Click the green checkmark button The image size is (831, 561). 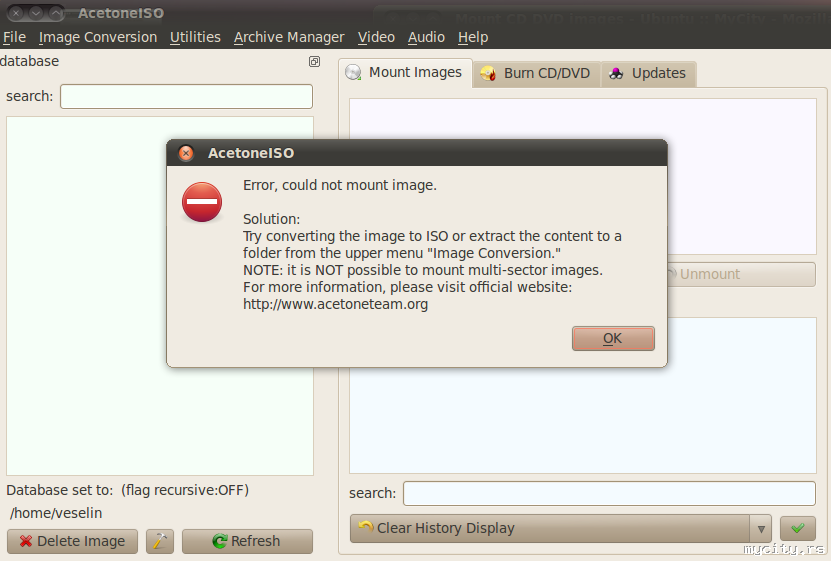click(798, 528)
